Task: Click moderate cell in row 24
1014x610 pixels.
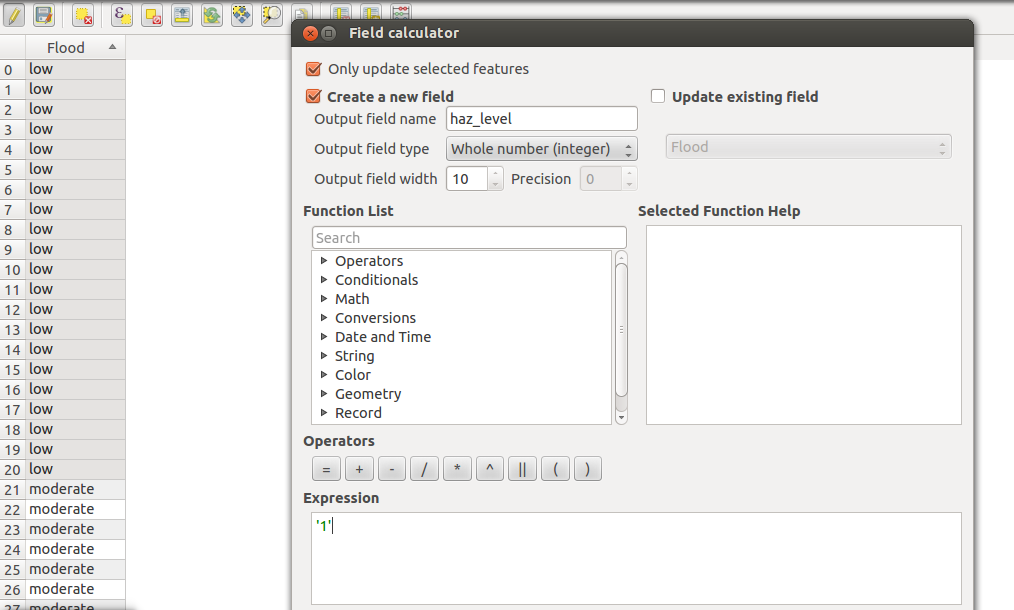Action: [76, 549]
